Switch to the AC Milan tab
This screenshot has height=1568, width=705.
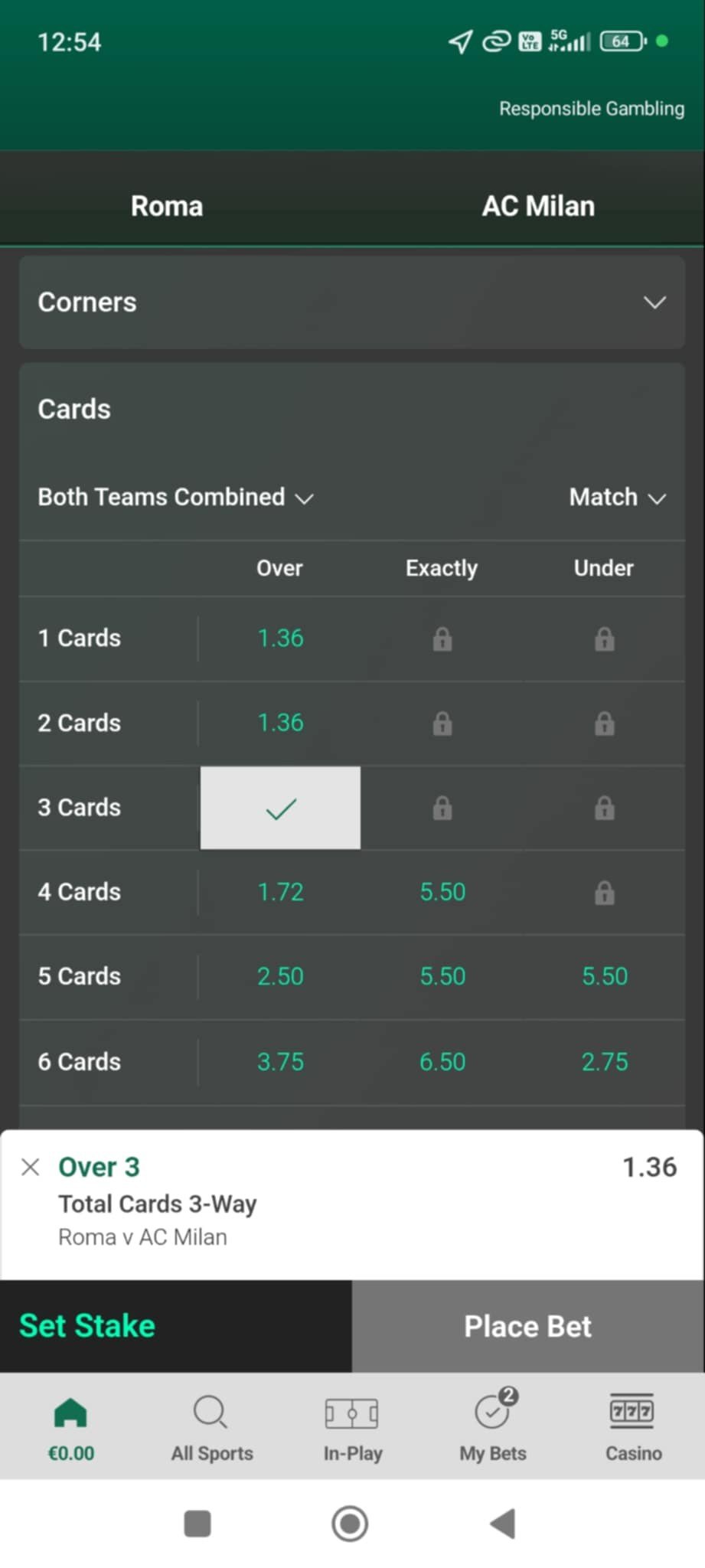538,206
